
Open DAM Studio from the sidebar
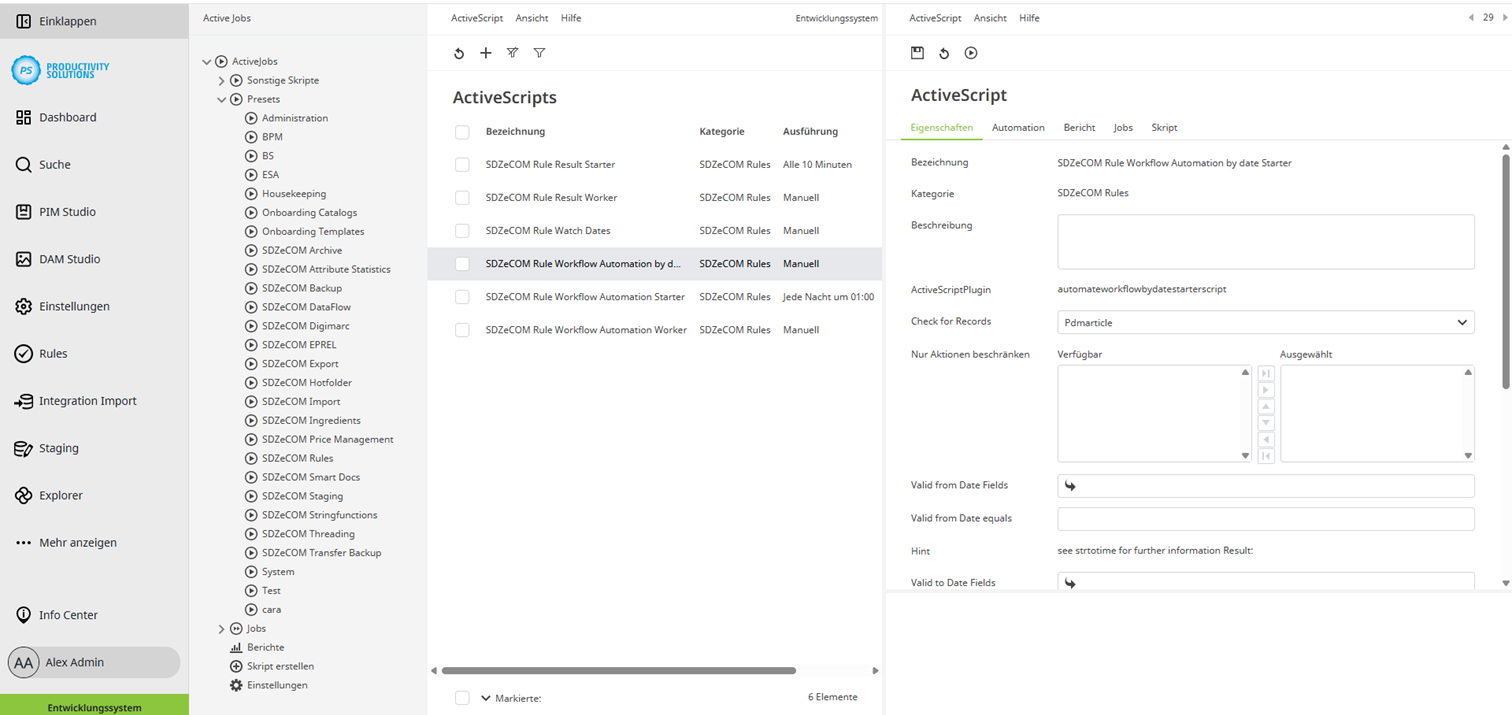(70, 258)
